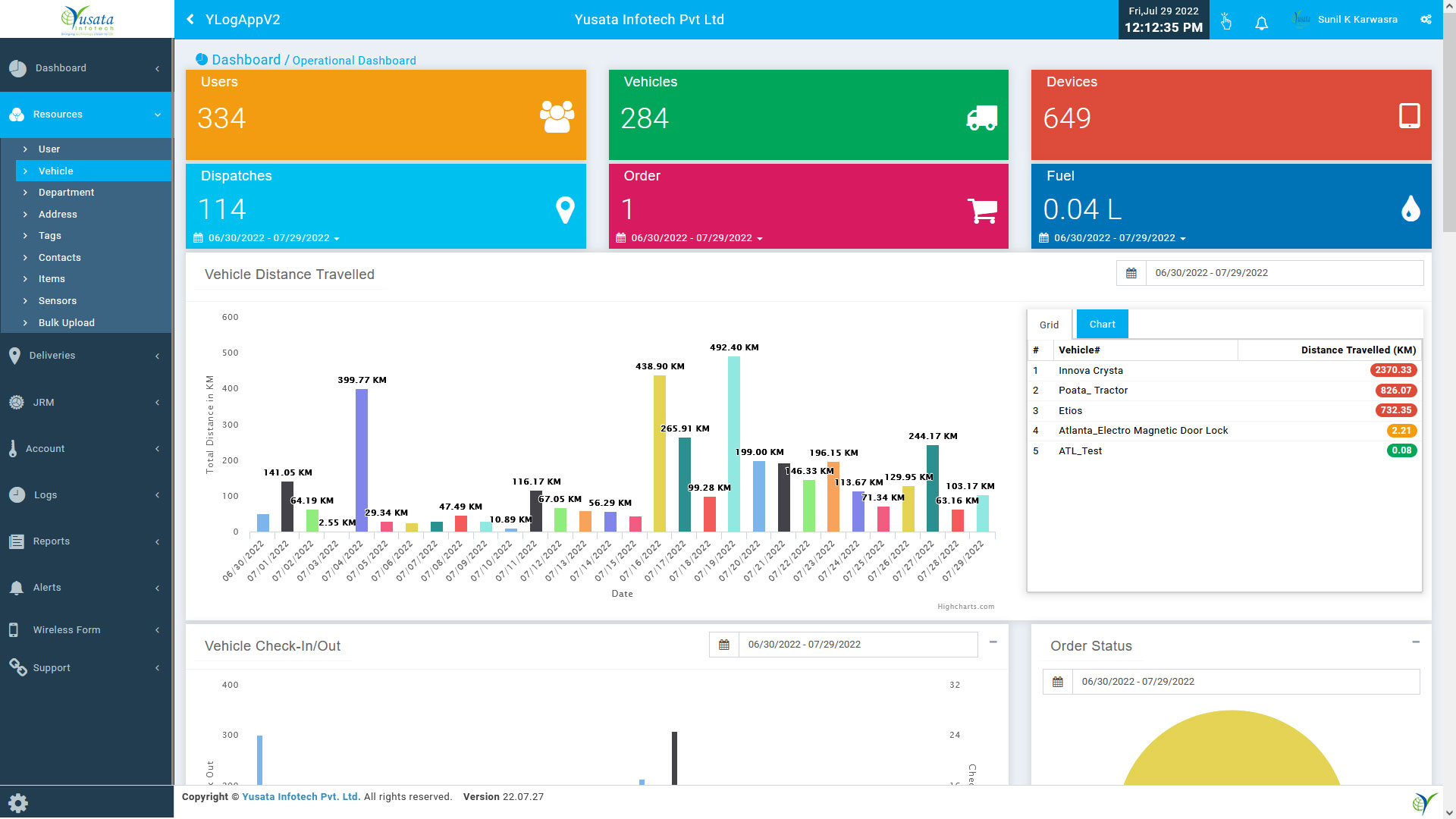Screen dimensions: 1456x819
Task: Select the Poata_ Tractor table row
Action: 1224,391
